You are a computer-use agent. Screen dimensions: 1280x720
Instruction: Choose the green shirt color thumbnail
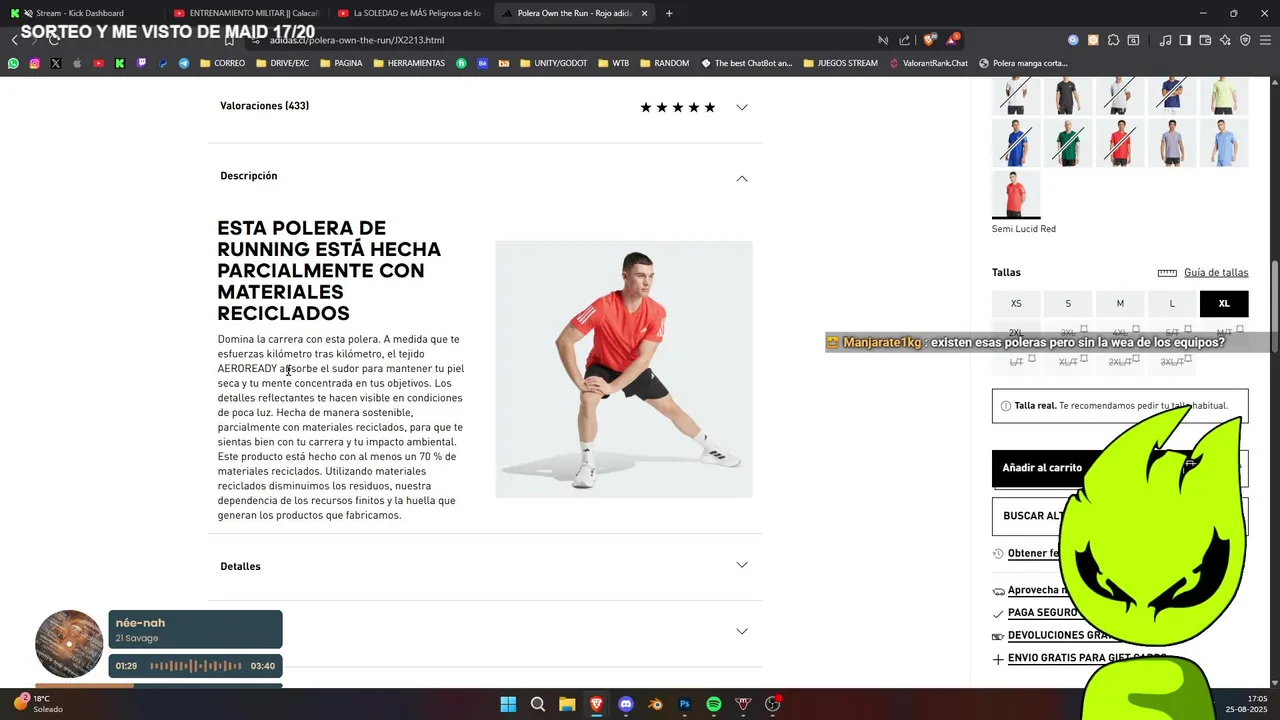1068,142
